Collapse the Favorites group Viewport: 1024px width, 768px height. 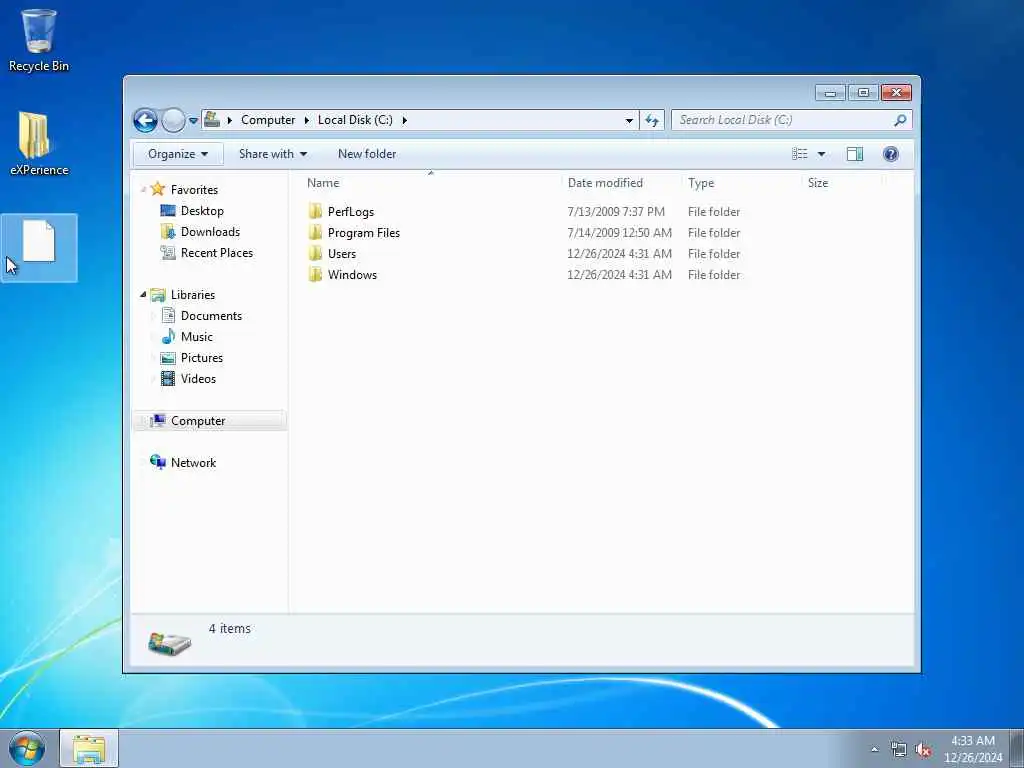pyautogui.click(x=143, y=189)
